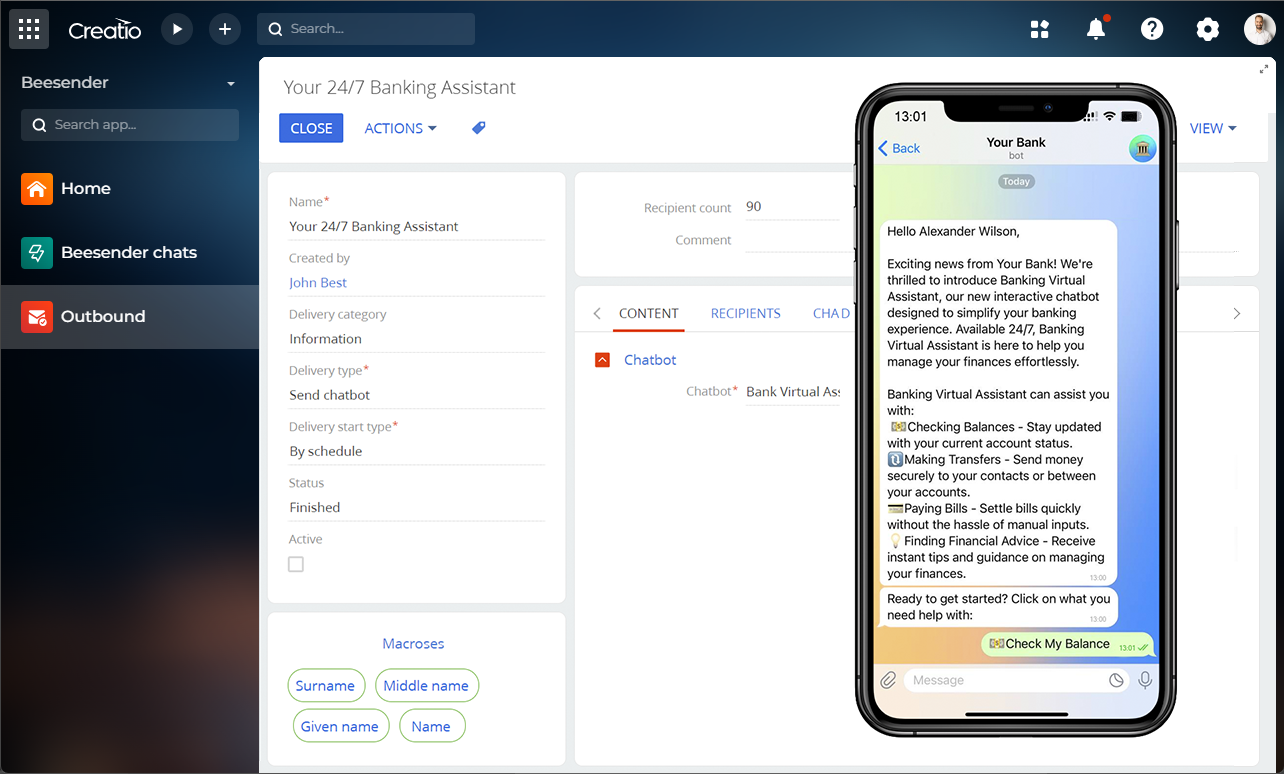The height and width of the screenshot is (774, 1284).
Task: Tap Back in the phone chat
Action: [x=899, y=148]
